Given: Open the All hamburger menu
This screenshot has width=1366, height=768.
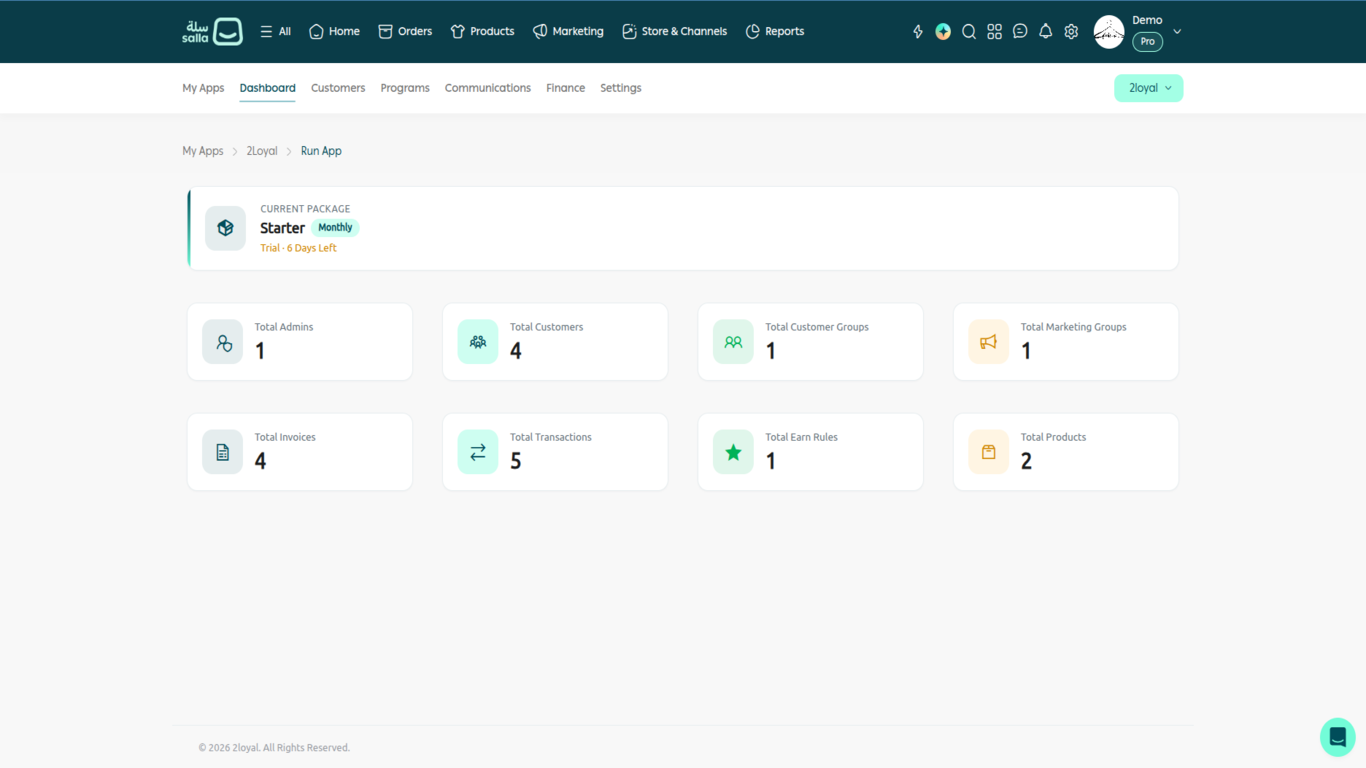Looking at the screenshot, I should pyautogui.click(x=275, y=32).
